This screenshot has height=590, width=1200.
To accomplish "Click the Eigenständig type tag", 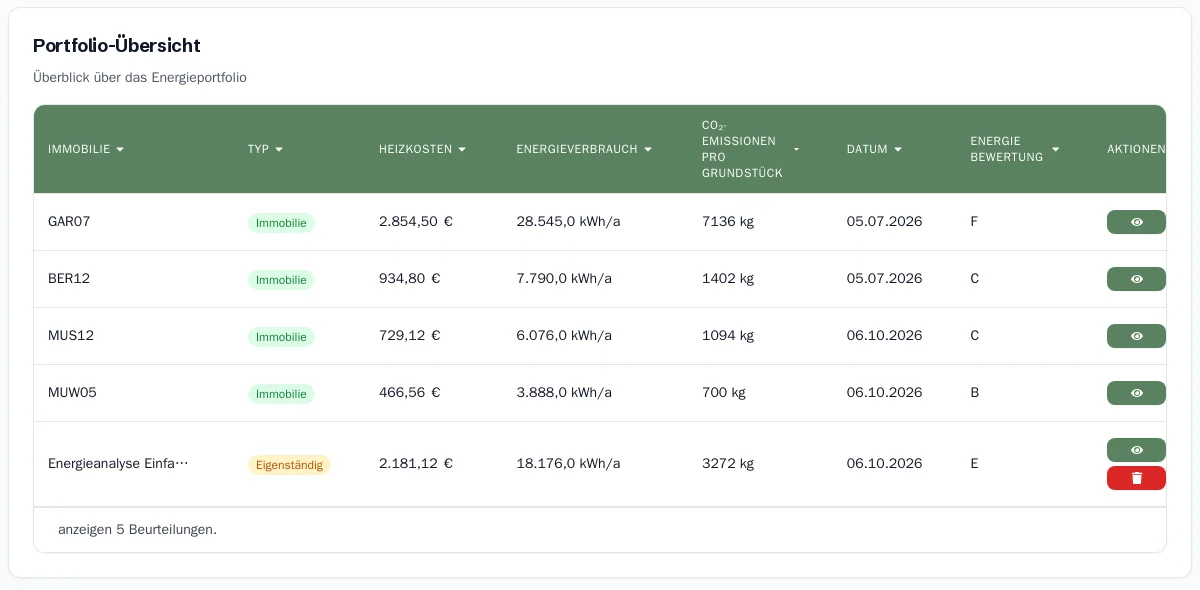I will pos(289,465).
